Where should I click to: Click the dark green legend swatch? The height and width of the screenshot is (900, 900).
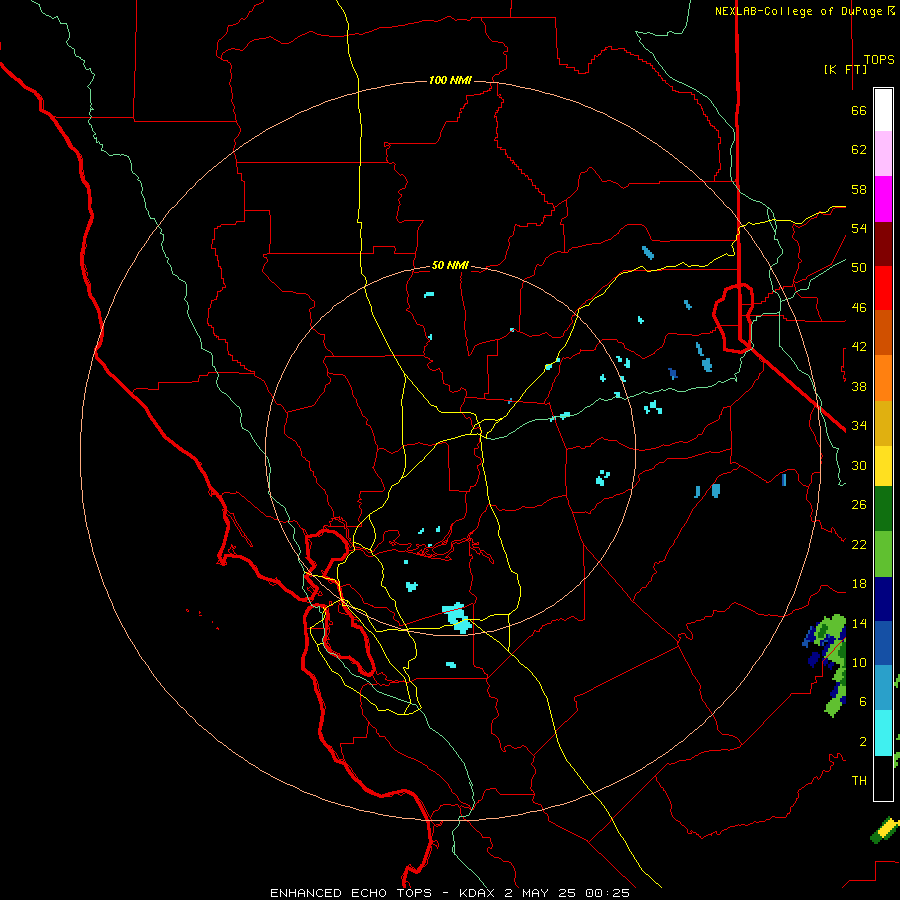883,509
